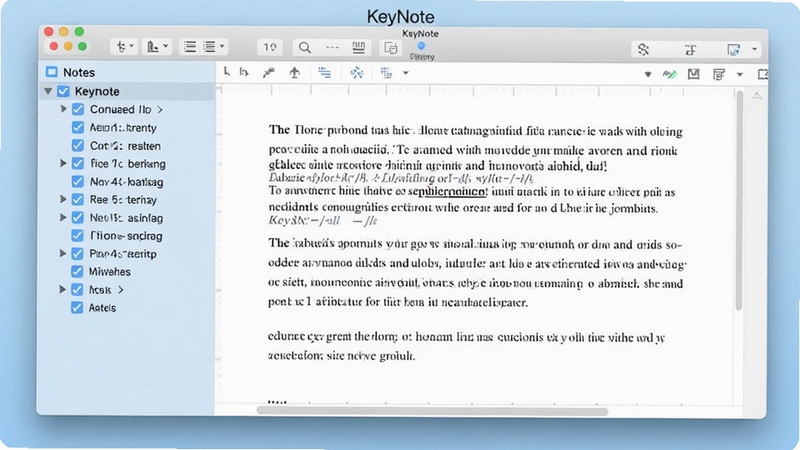Click the magnifier search icon in the toolbar
Viewport: 800px width, 450px height.
tap(305, 48)
